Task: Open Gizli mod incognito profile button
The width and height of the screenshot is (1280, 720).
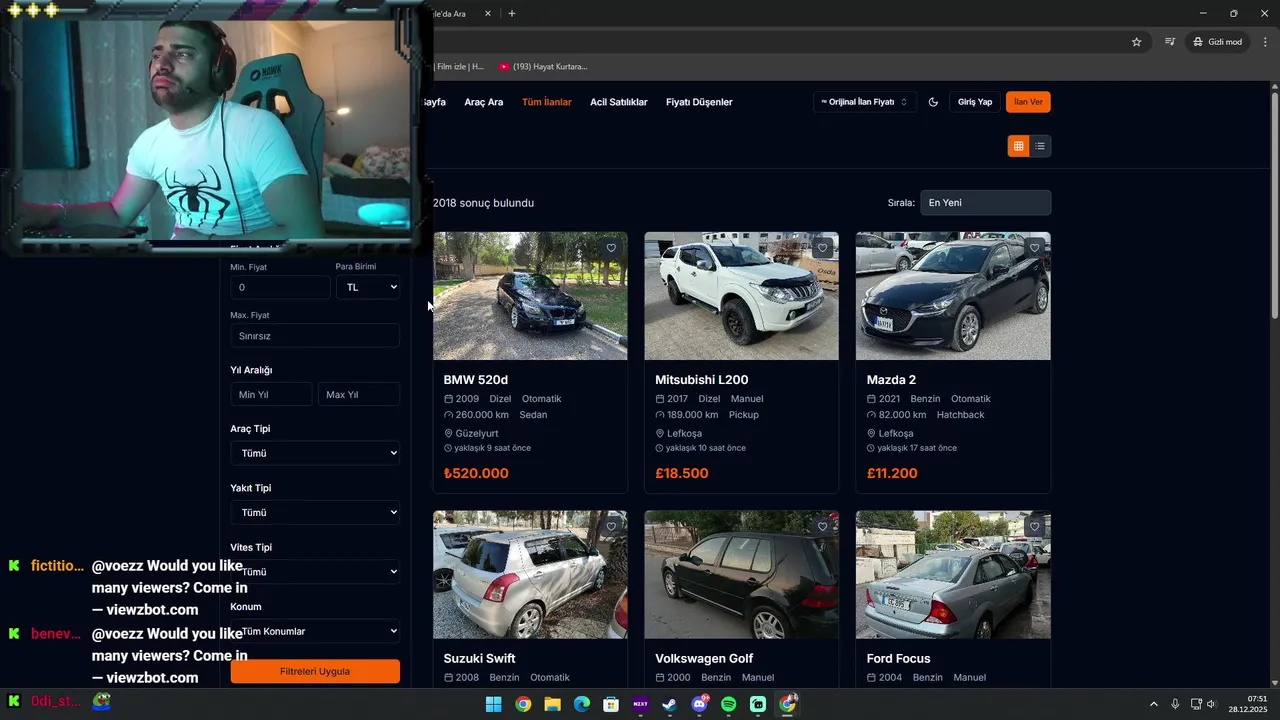Action: pyautogui.click(x=1217, y=42)
